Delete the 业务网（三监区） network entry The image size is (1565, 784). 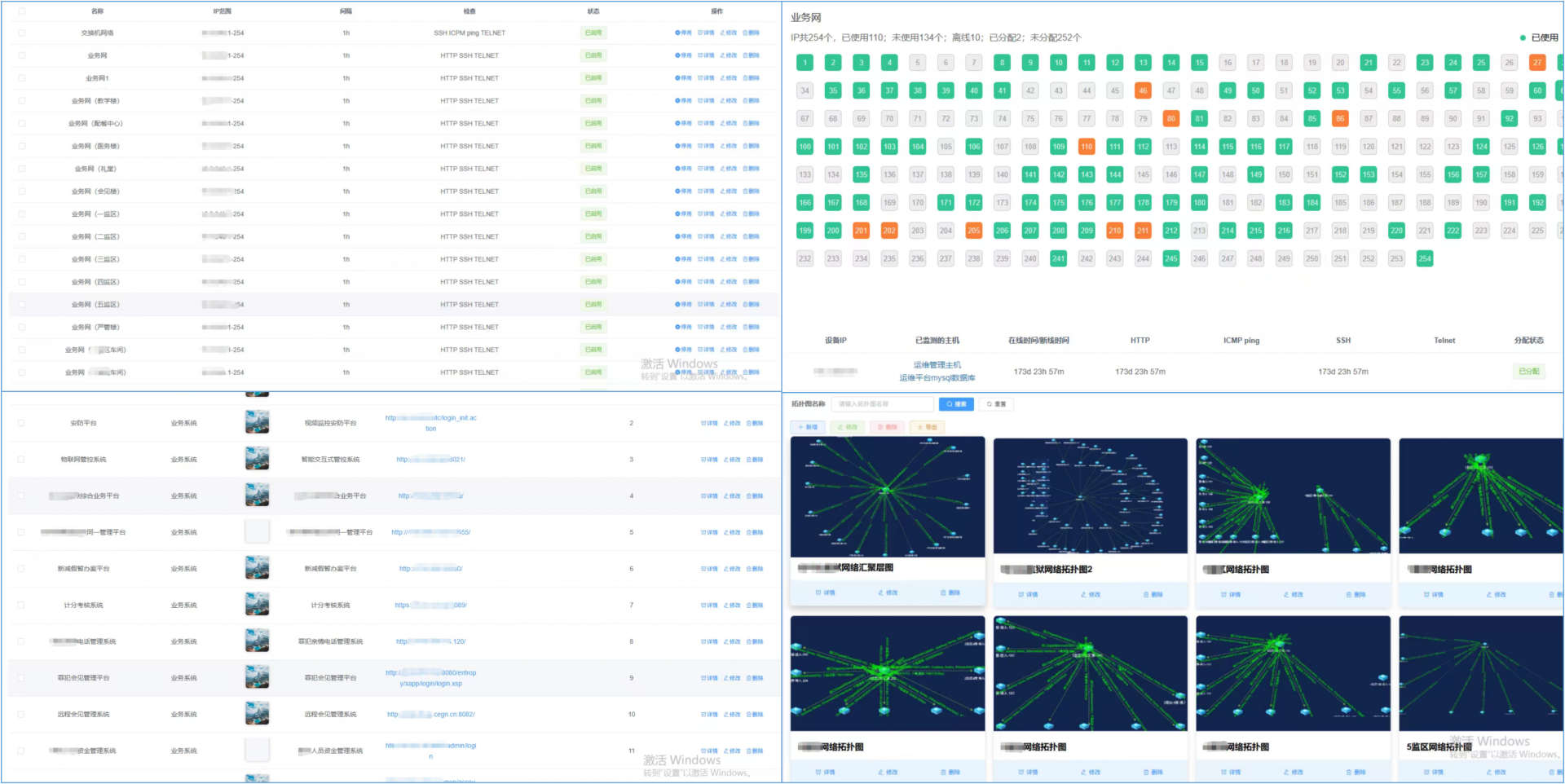coord(752,259)
